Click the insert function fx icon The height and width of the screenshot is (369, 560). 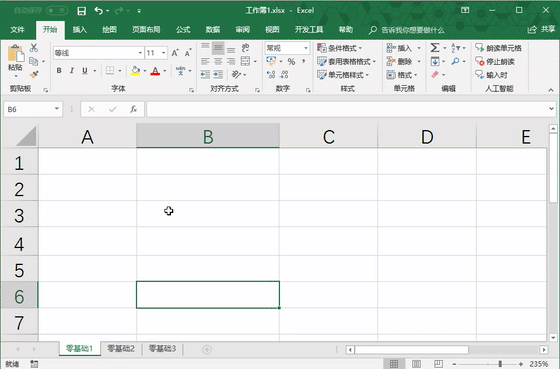coord(134,109)
